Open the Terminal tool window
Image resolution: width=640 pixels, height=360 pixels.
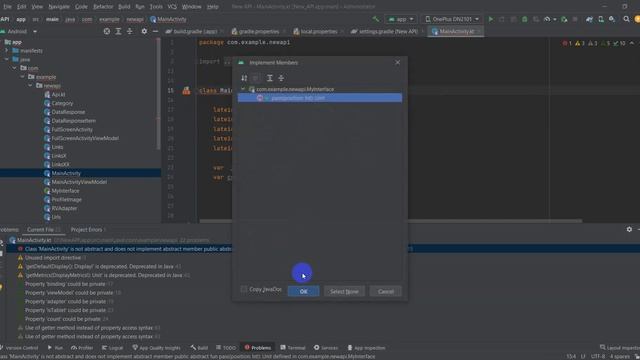(293, 348)
